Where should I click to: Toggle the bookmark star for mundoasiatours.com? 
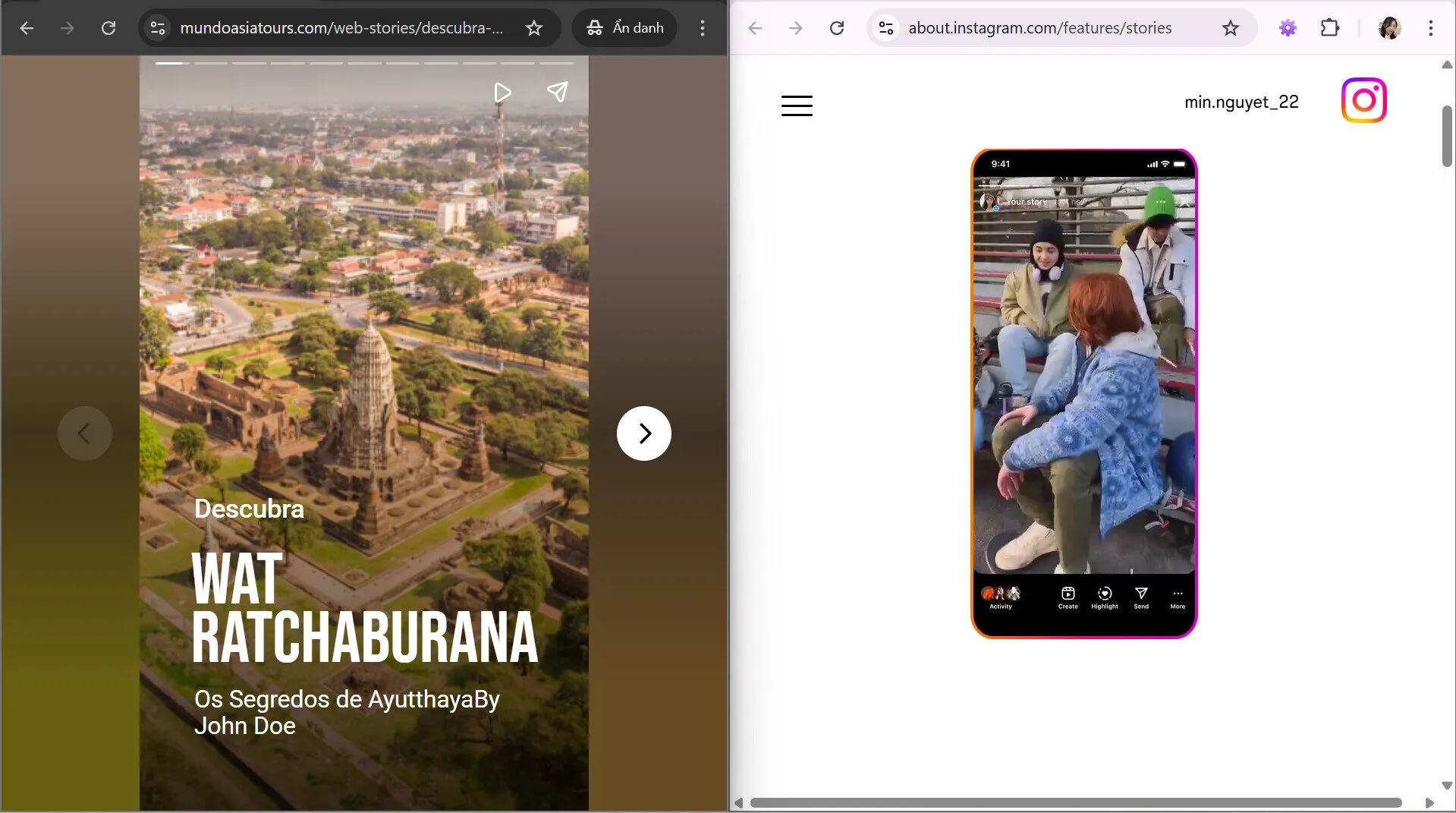(x=534, y=27)
